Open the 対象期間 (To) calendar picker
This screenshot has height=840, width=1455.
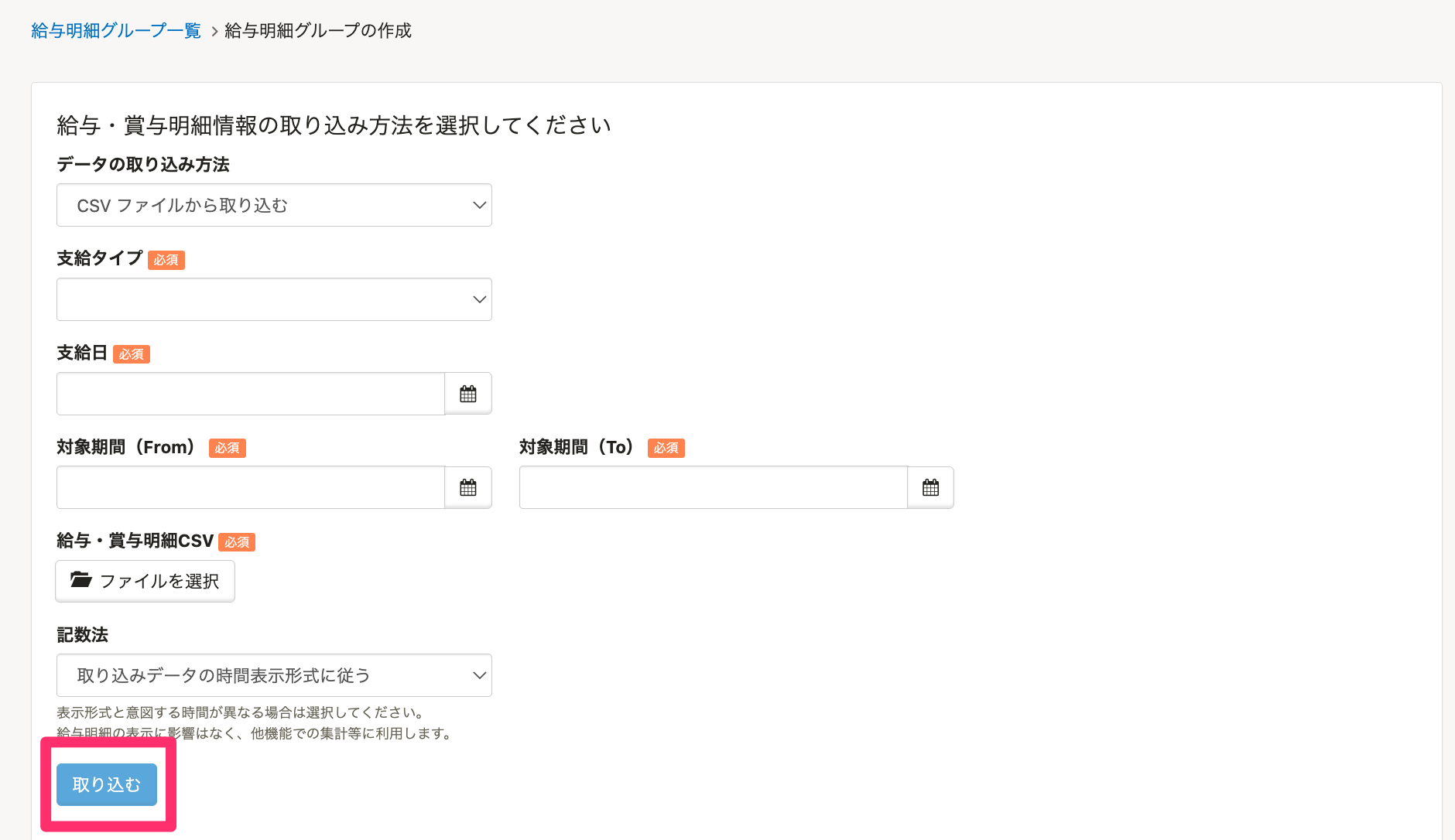coord(930,487)
